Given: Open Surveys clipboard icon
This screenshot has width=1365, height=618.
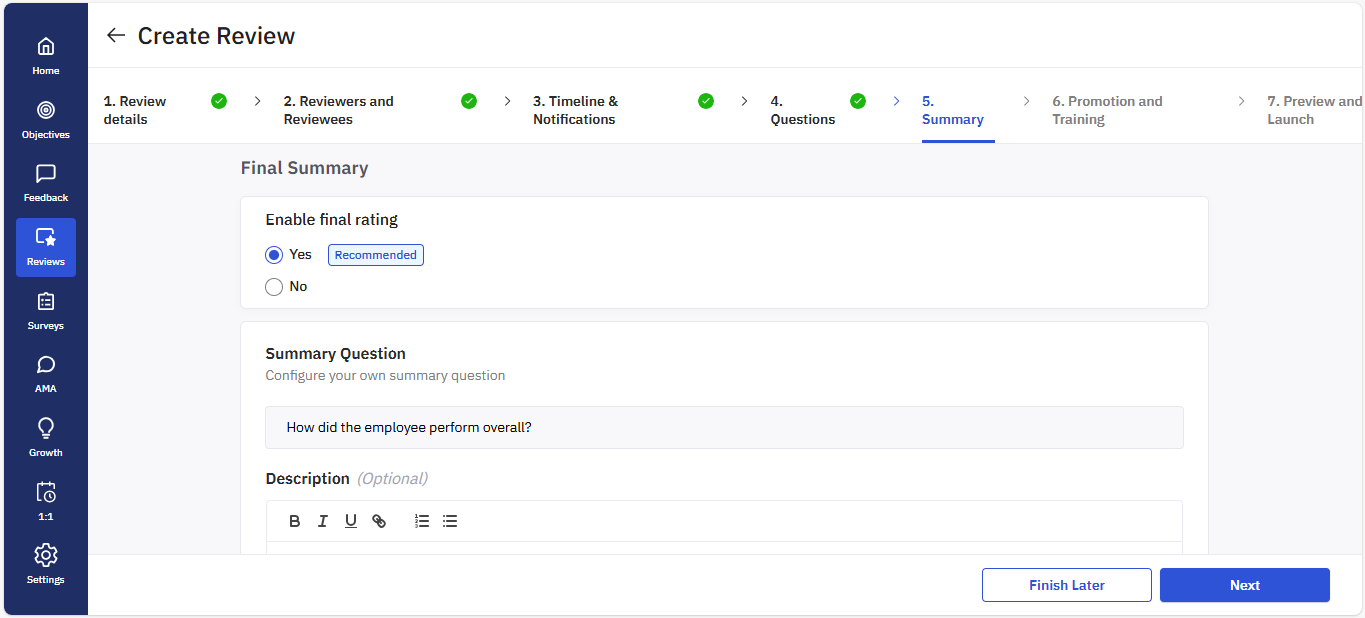Looking at the screenshot, I should tap(46, 309).
